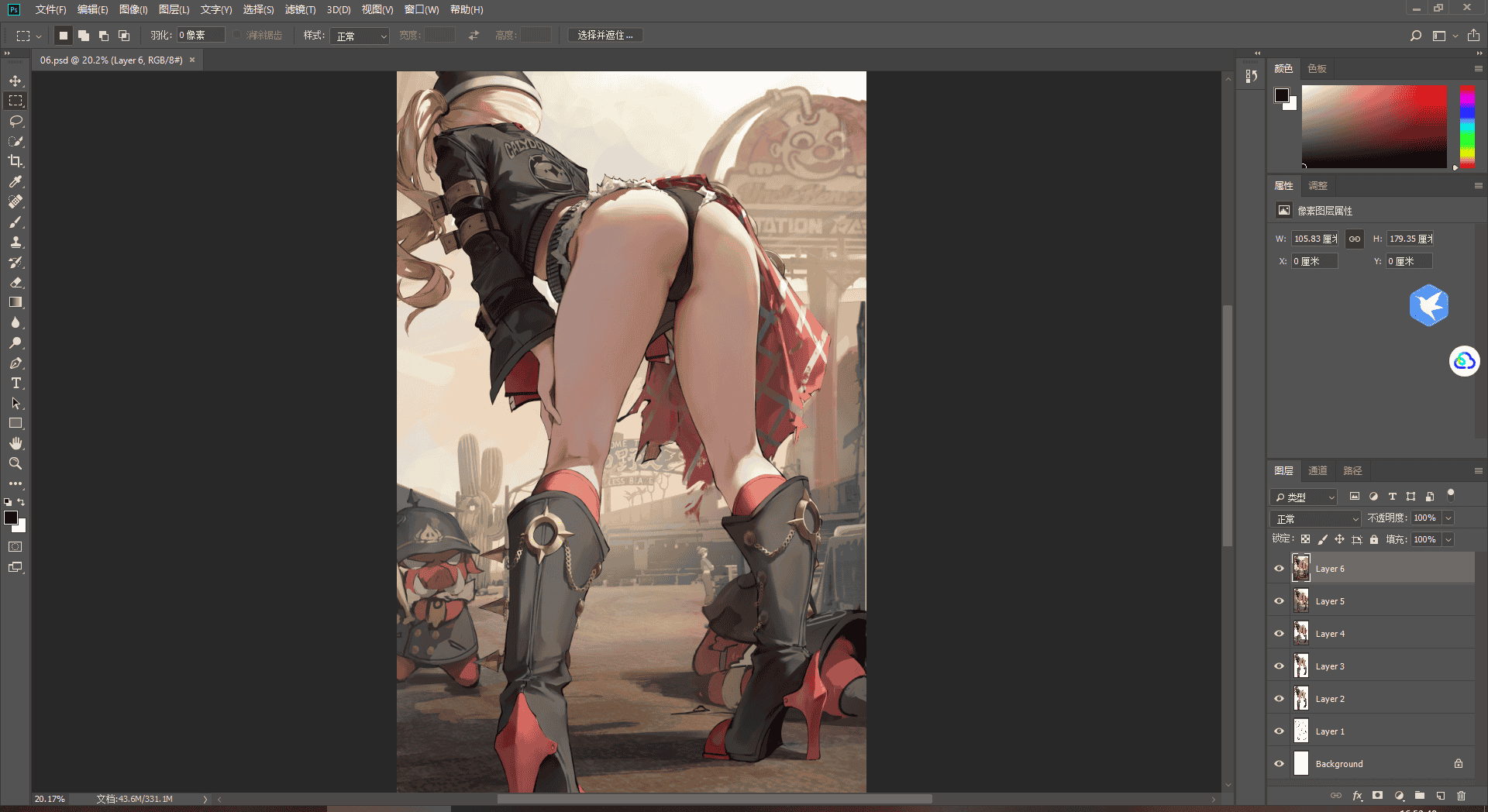Select the Clone Stamp tool

click(x=15, y=242)
